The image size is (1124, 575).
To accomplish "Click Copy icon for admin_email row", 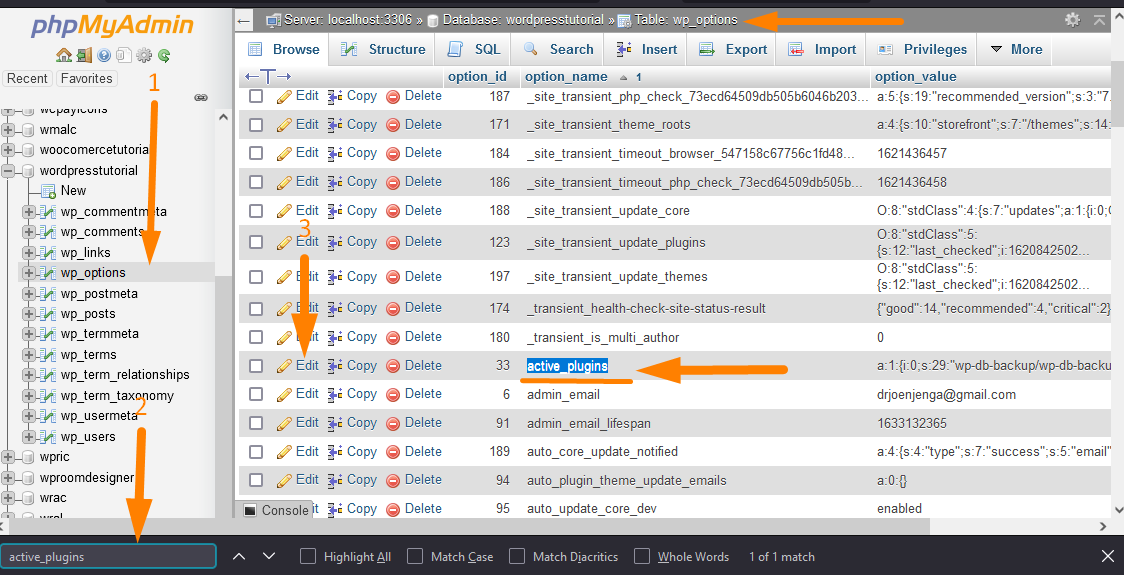I will [335, 394].
